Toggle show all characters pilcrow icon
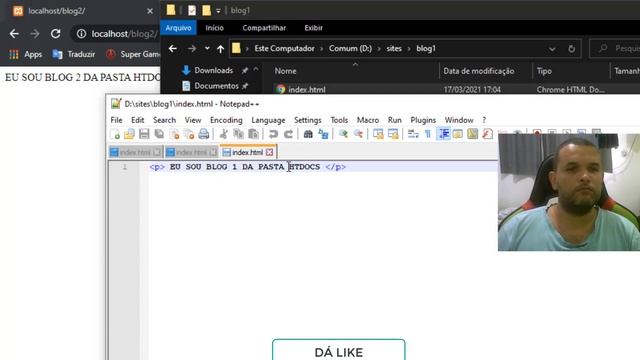Screen dimensions: 640x360 coord(428,134)
